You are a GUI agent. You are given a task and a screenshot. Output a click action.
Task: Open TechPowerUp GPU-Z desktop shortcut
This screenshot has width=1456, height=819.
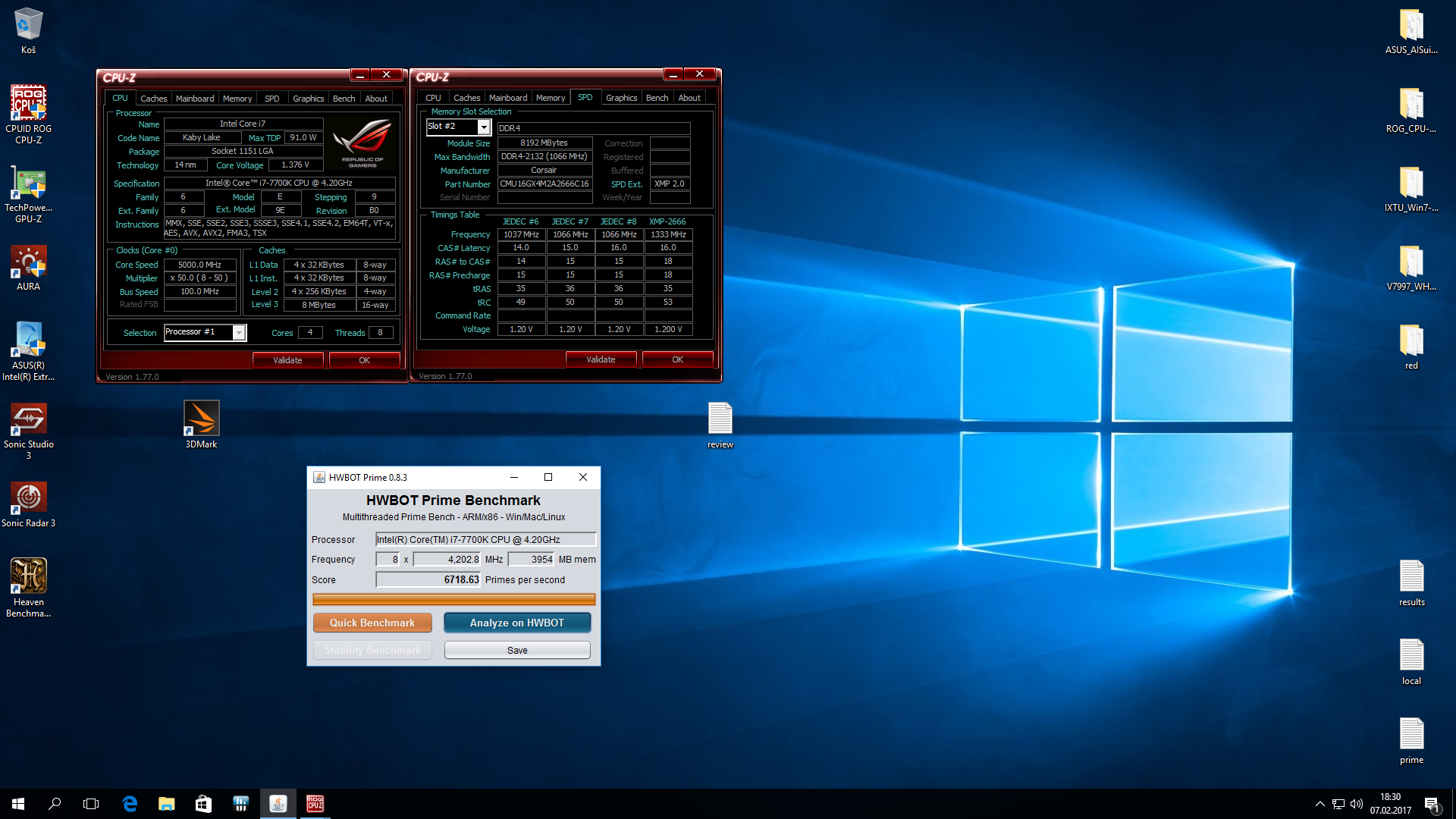[x=28, y=193]
